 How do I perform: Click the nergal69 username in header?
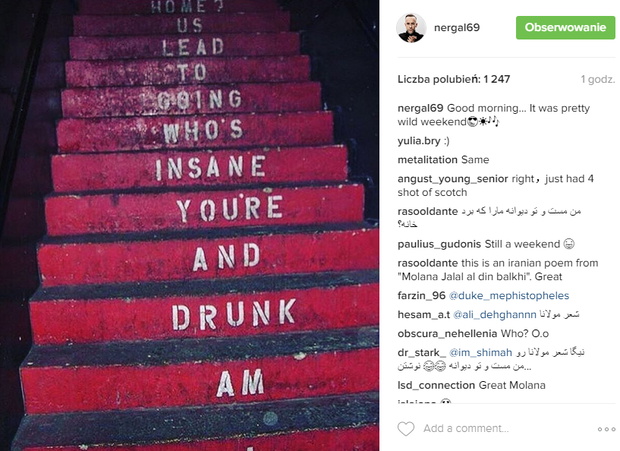(457, 28)
